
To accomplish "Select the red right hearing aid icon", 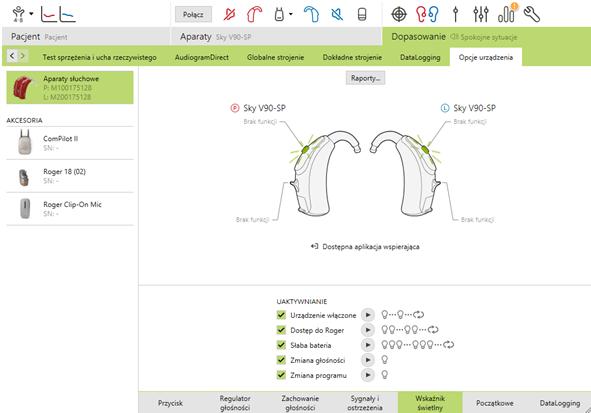I will pos(254,14).
